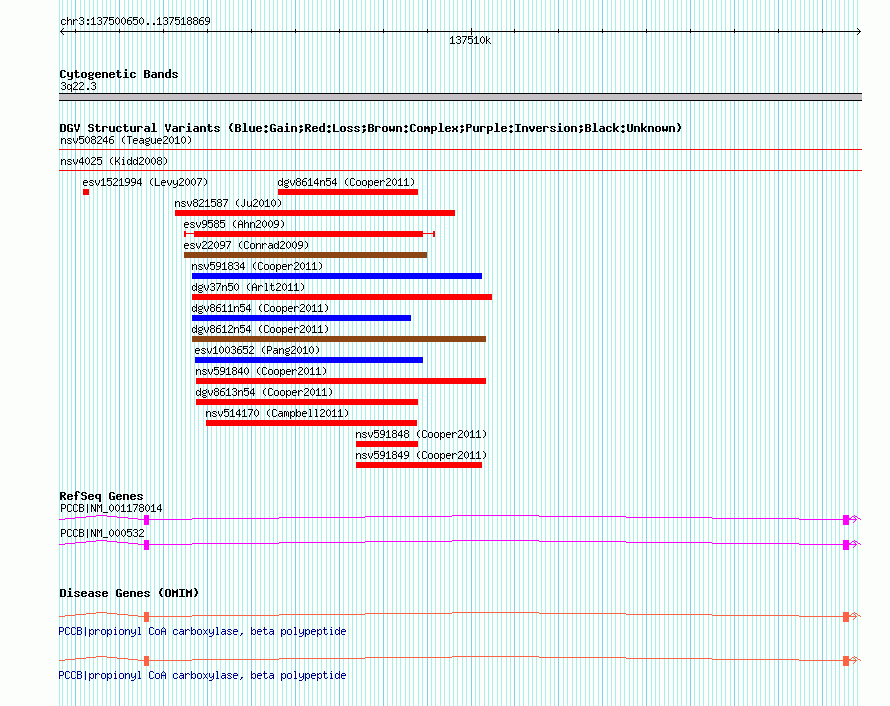Screen dimensions: 890x706
Task: Select the red nsv591849 (Cooper2011) bar
Action: click(x=419, y=465)
